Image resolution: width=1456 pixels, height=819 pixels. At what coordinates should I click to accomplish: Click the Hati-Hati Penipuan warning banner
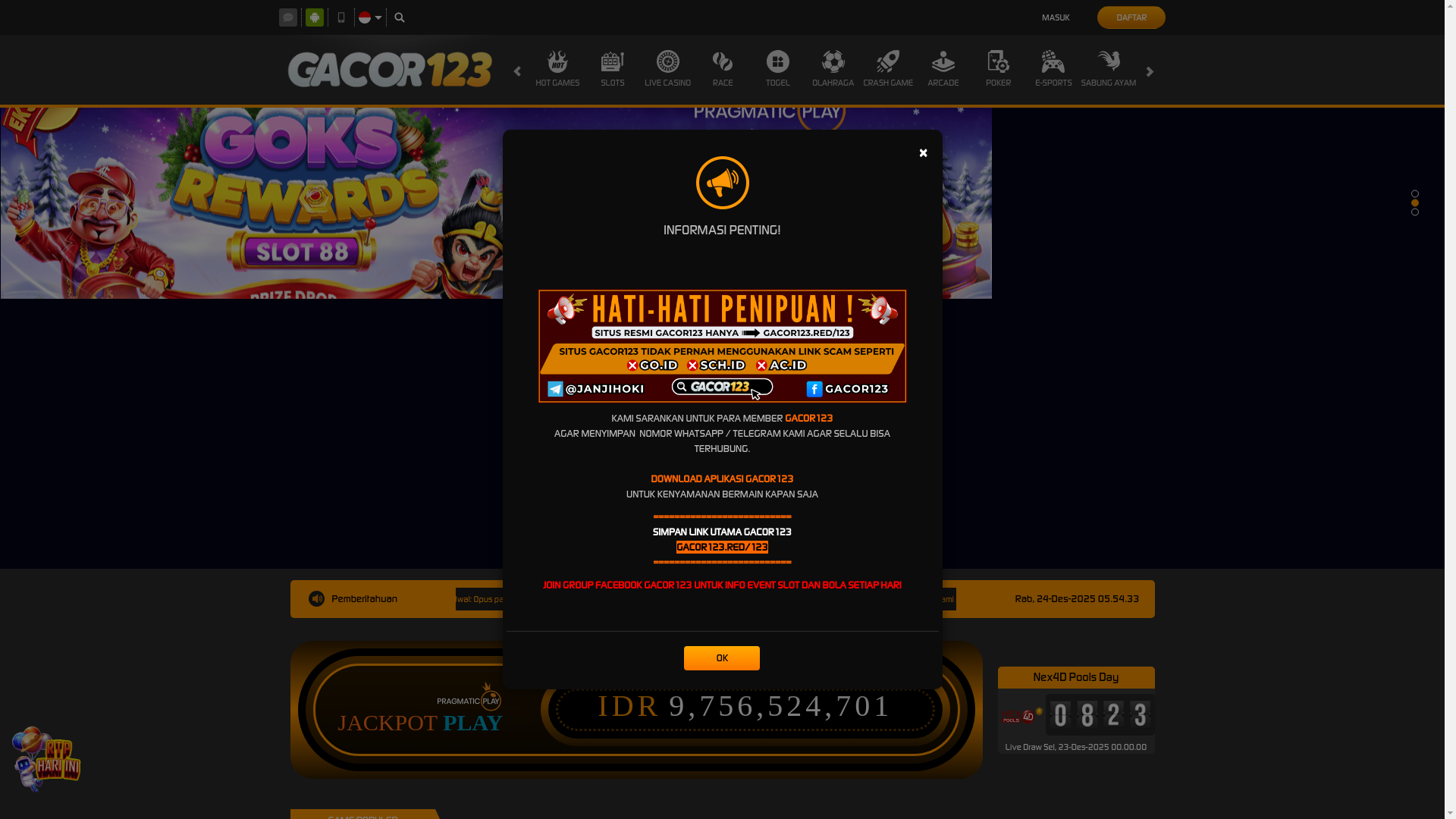point(722,346)
